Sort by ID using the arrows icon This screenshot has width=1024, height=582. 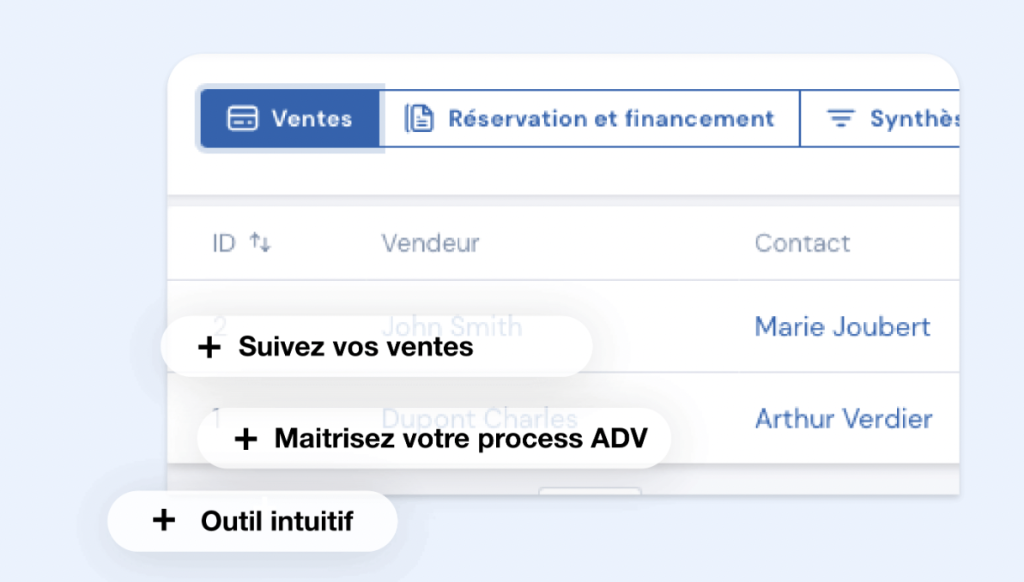tap(260, 243)
